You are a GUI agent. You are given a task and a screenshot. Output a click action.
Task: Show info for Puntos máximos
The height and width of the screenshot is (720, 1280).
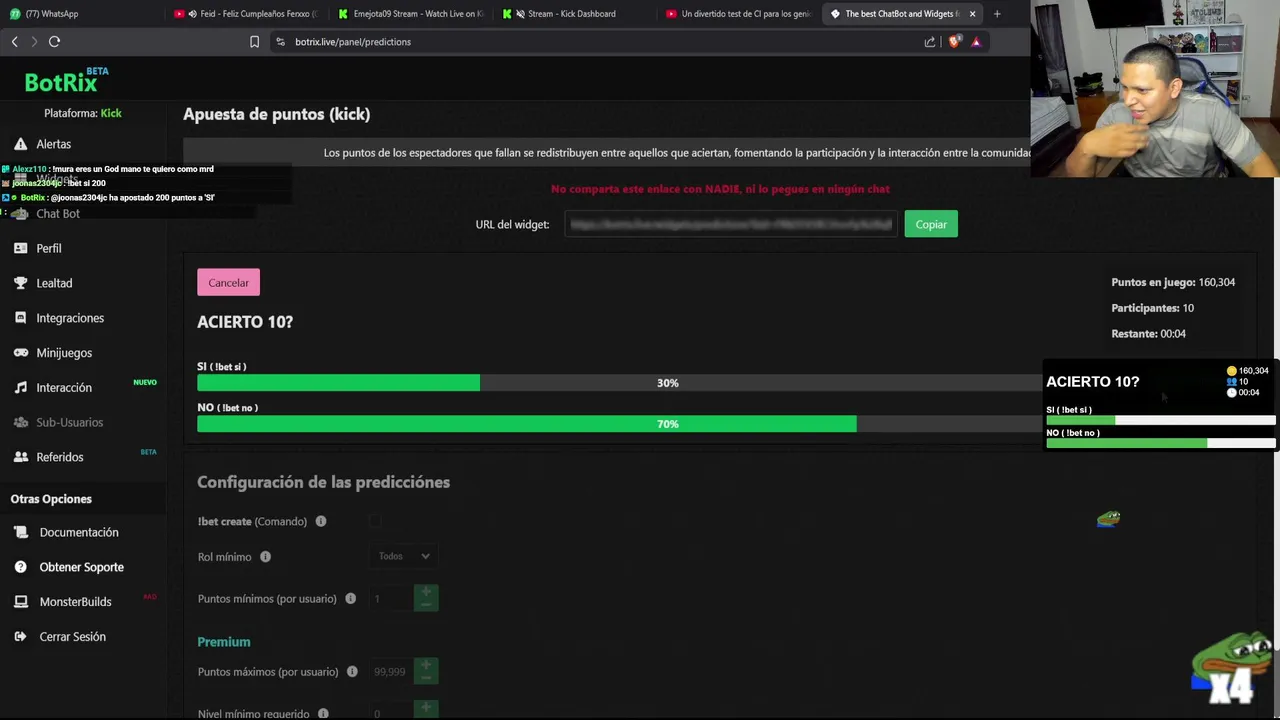pos(352,672)
